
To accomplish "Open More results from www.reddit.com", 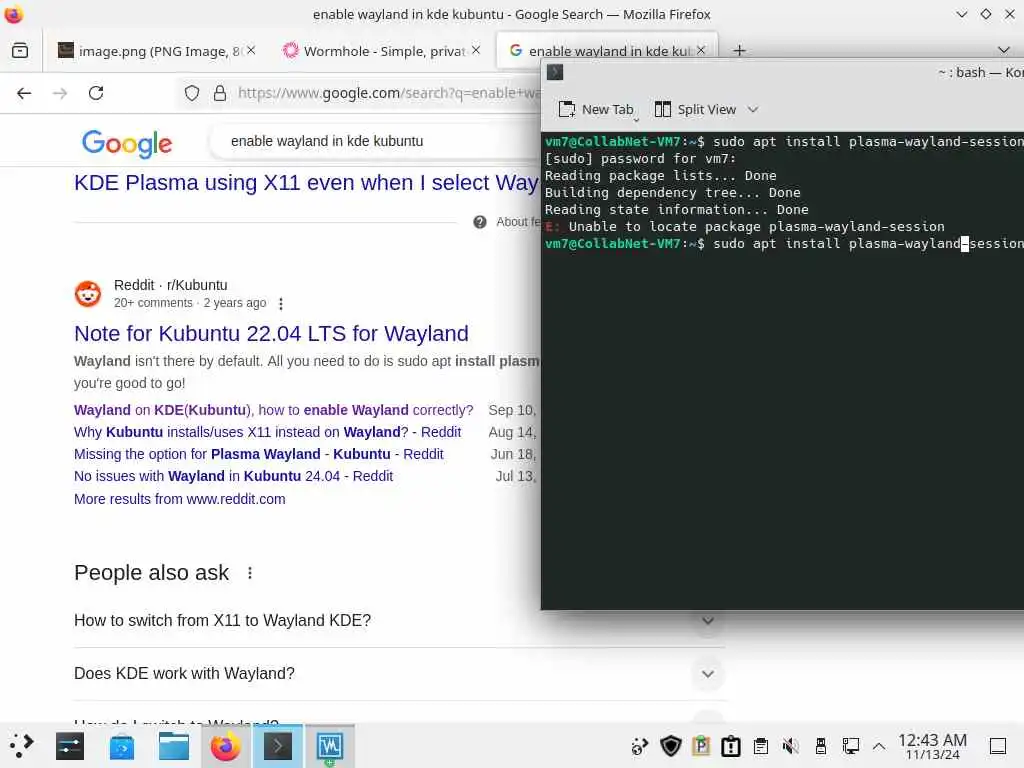I will click(x=180, y=500).
